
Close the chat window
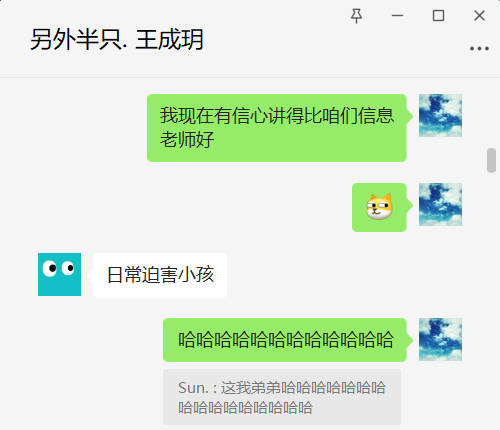[479, 16]
